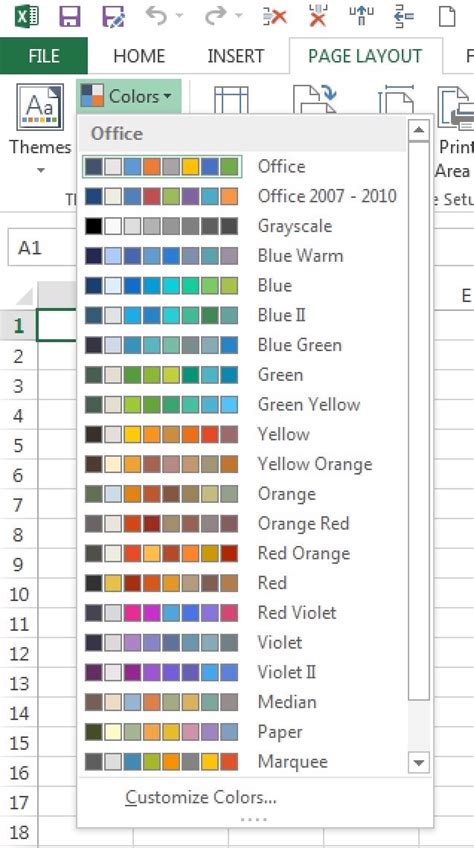Click the New blank document icon
The width and height of the screenshot is (474, 848).
point(447,16)
